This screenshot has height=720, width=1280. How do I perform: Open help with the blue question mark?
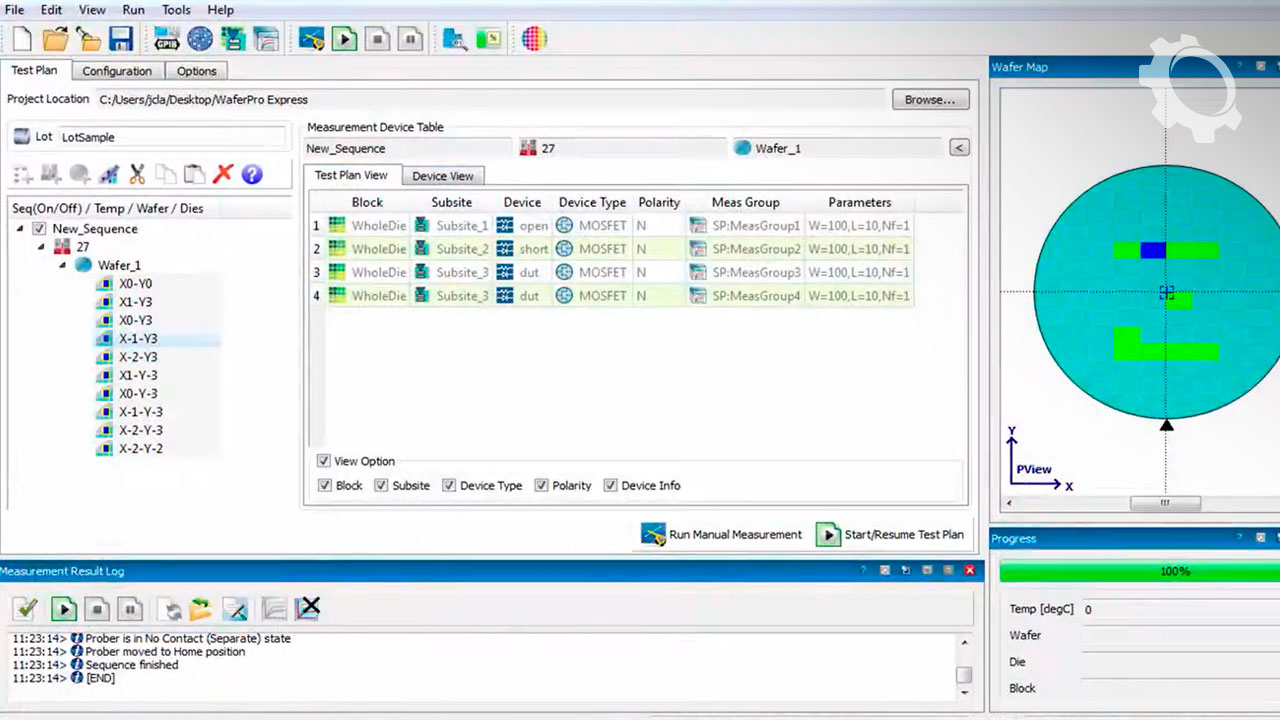click(252, 174)
